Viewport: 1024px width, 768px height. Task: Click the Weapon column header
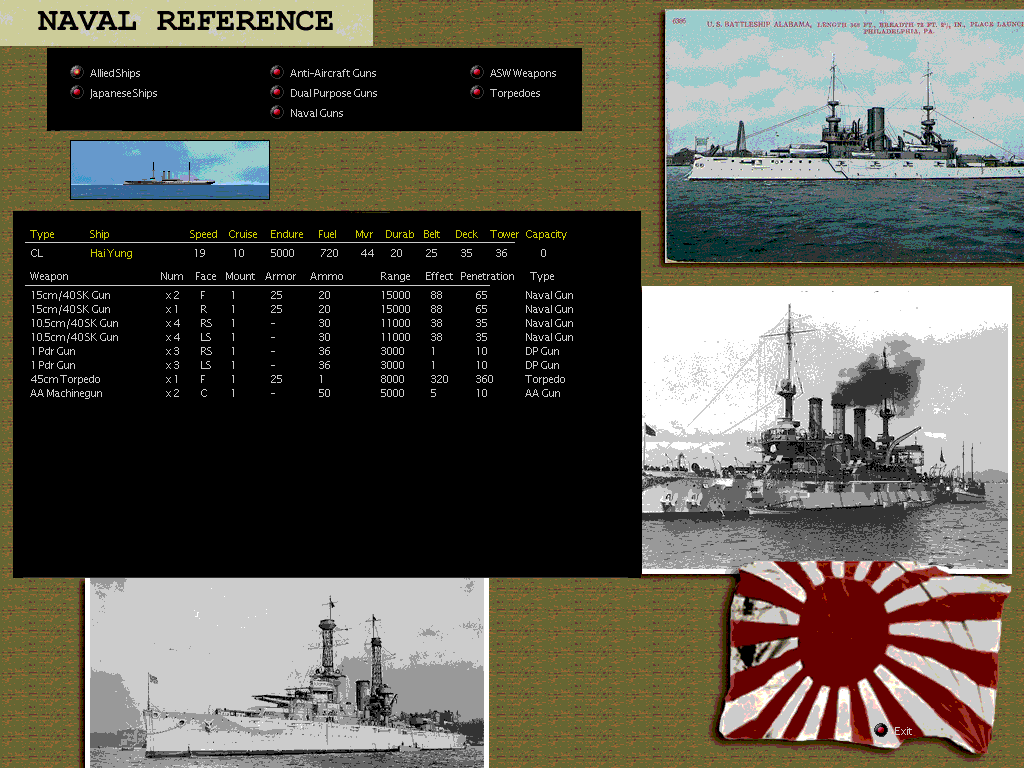tap(49, 276)
